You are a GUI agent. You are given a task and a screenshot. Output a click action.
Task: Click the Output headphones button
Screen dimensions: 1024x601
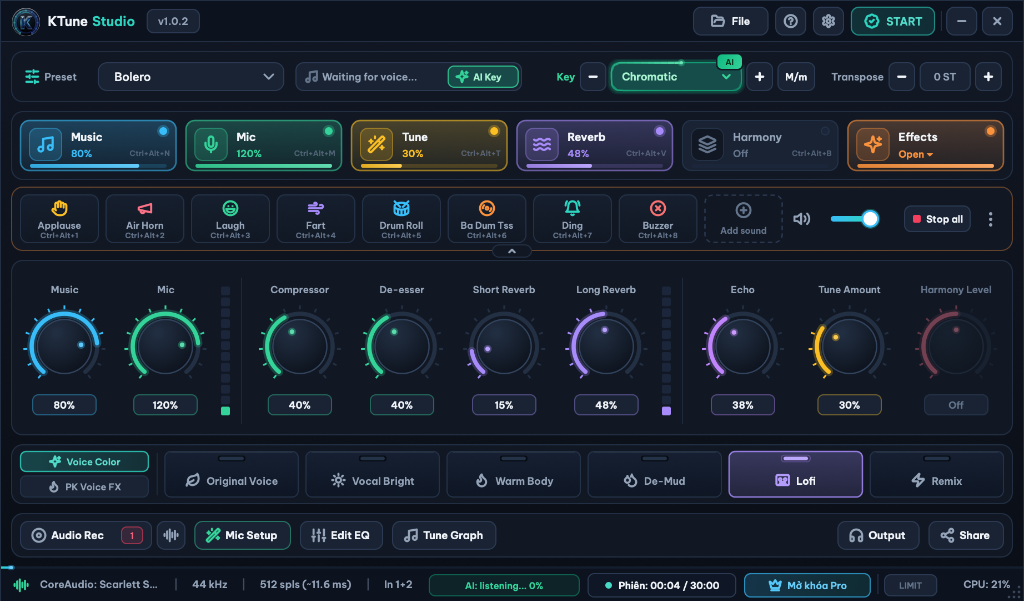coord(878,536)
